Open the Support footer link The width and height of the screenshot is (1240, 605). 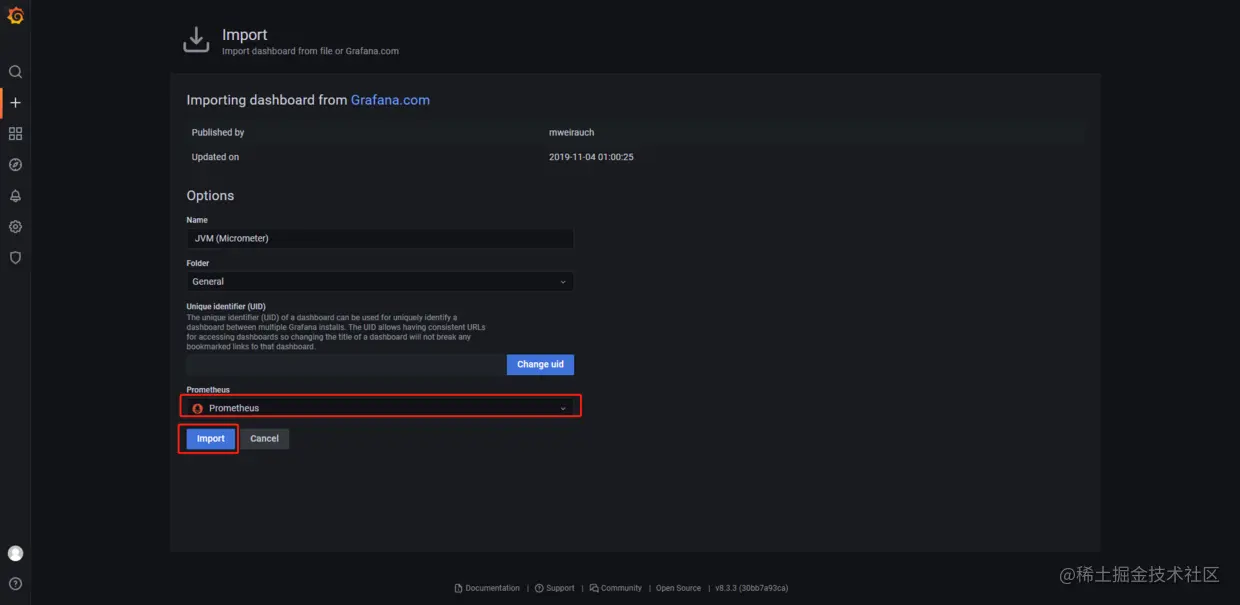coord(555,588)
